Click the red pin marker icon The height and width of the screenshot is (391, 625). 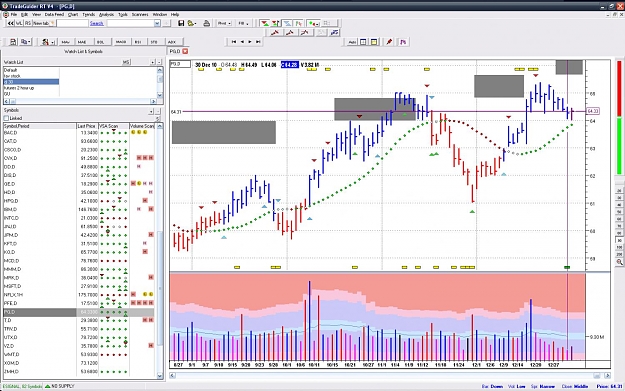coord(389,42)
